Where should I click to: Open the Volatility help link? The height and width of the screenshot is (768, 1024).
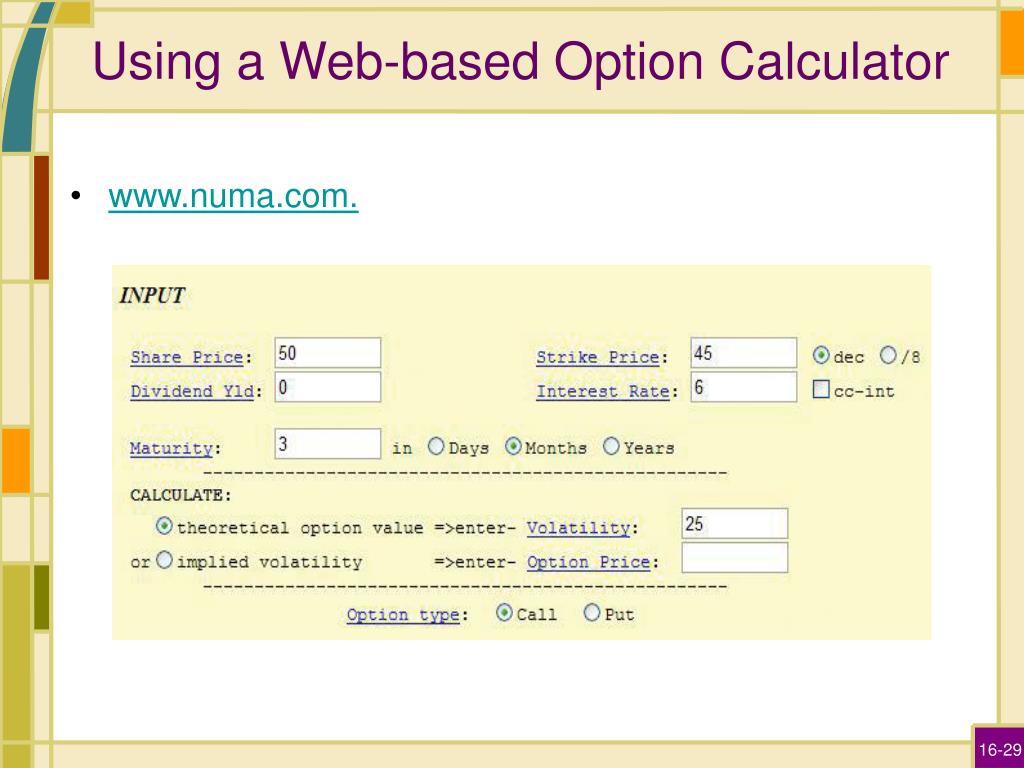click(x=579, y=528)
